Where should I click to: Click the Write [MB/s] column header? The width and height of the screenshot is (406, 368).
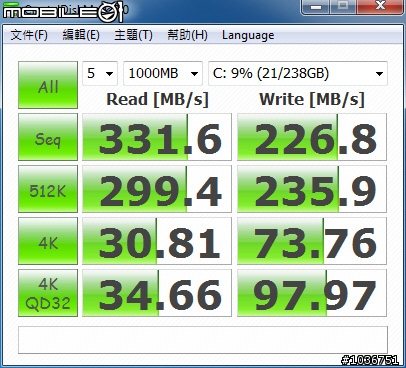tap(312, 99)
